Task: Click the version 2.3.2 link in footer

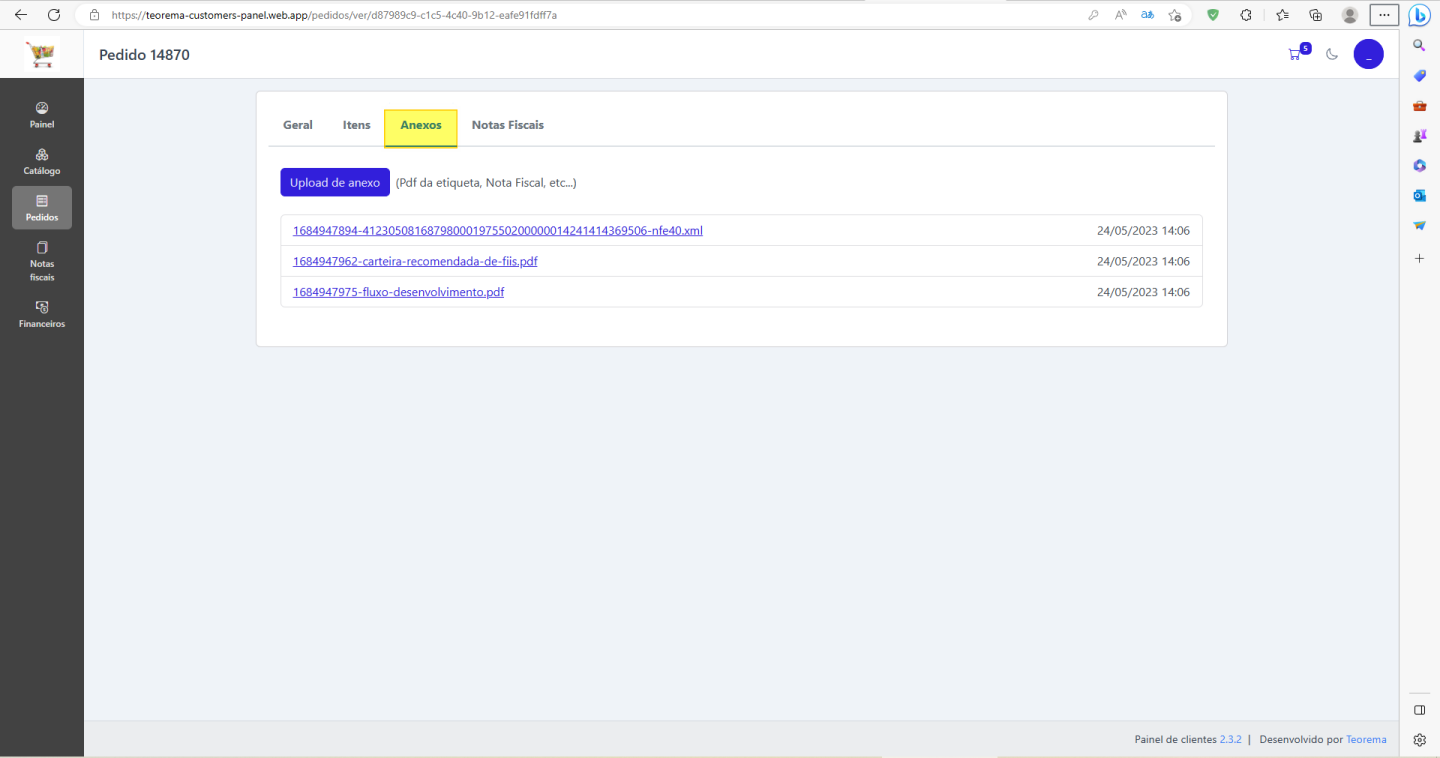Action: click(x=1230, y=740)
